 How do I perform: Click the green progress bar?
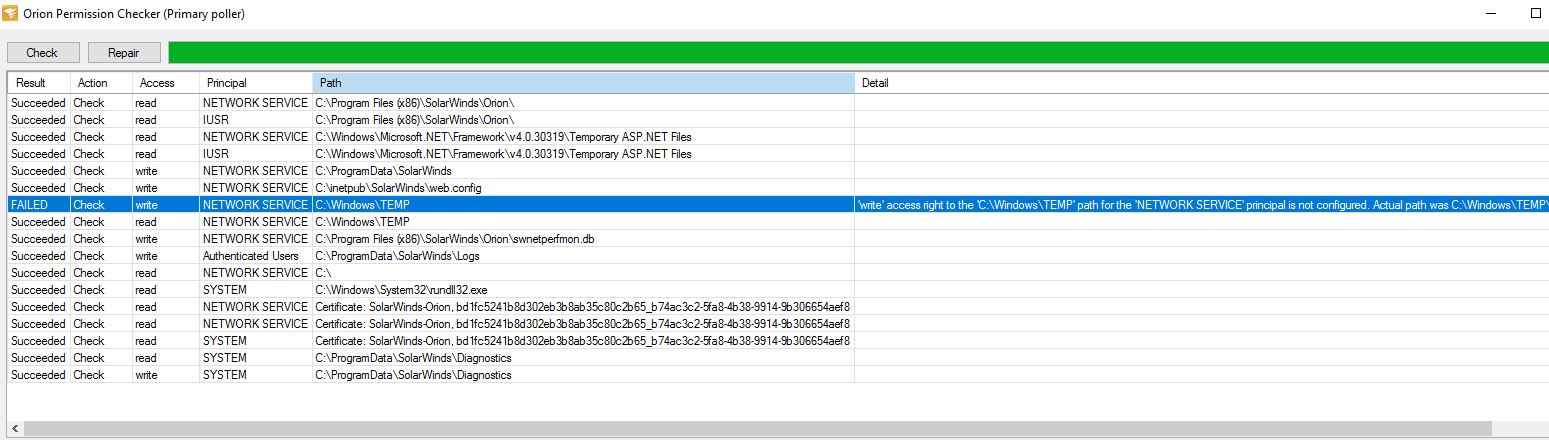858,53
